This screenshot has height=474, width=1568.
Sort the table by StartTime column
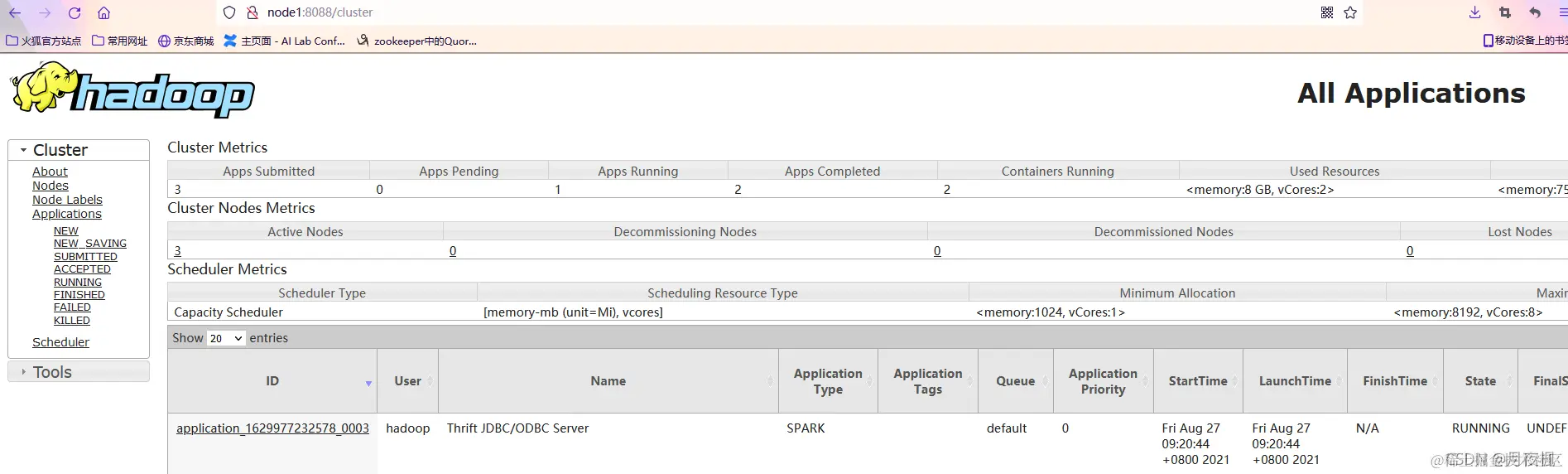(x=1198, y=381)
